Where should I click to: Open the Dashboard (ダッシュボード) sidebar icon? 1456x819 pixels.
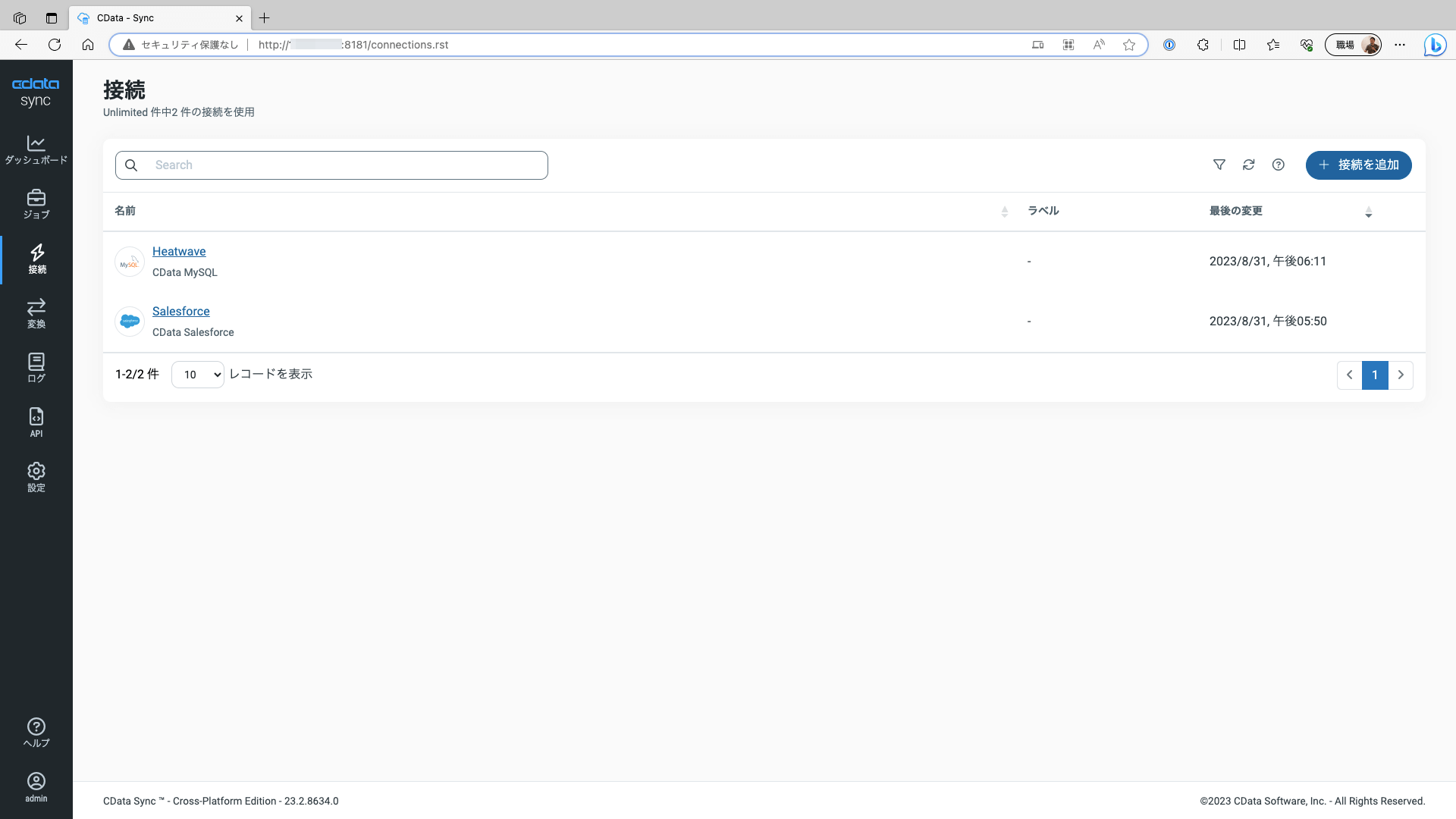click(36, 149)
